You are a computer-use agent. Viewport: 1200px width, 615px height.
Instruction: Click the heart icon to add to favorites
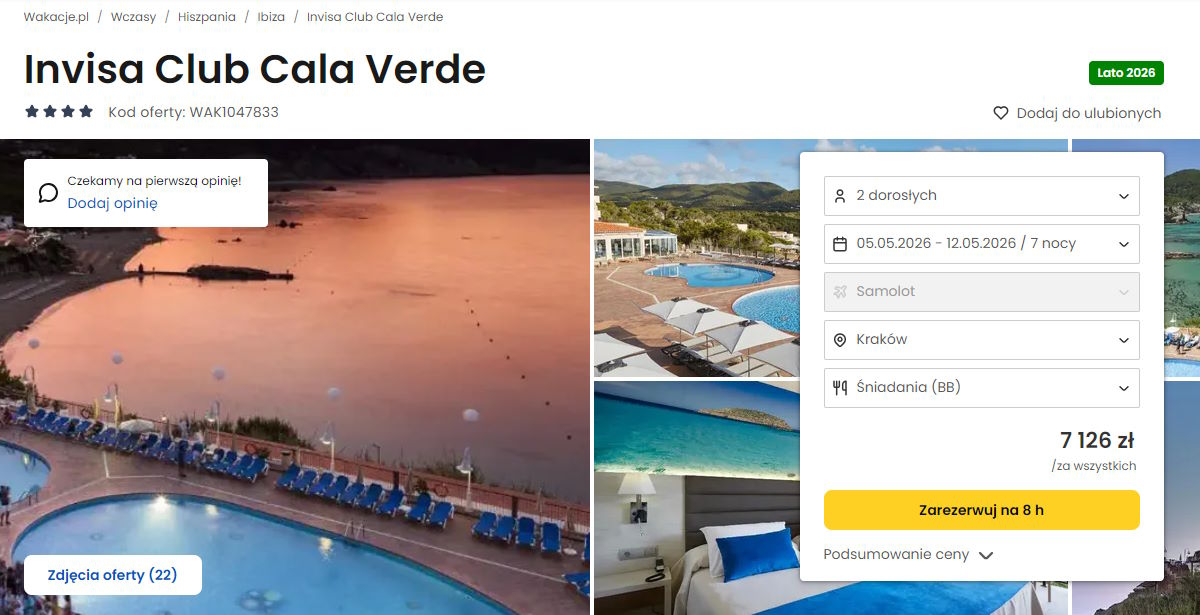tap(1000, 113)
